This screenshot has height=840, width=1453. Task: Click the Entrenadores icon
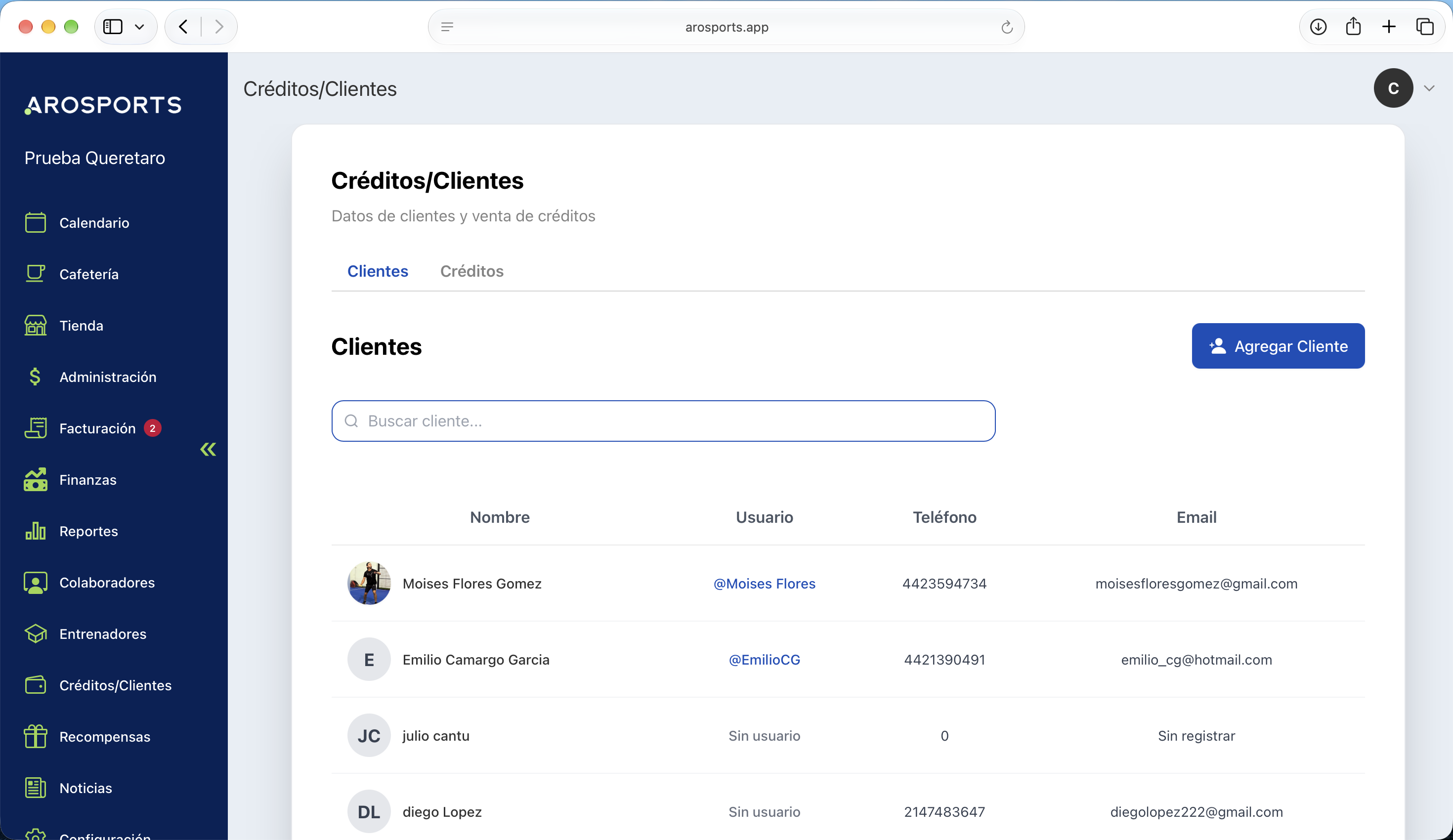[35, 633]
